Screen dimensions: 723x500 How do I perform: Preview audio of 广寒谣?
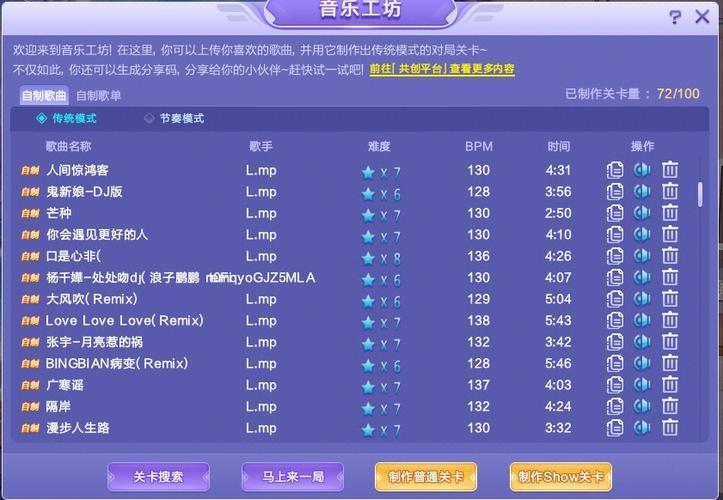(642, 385)
